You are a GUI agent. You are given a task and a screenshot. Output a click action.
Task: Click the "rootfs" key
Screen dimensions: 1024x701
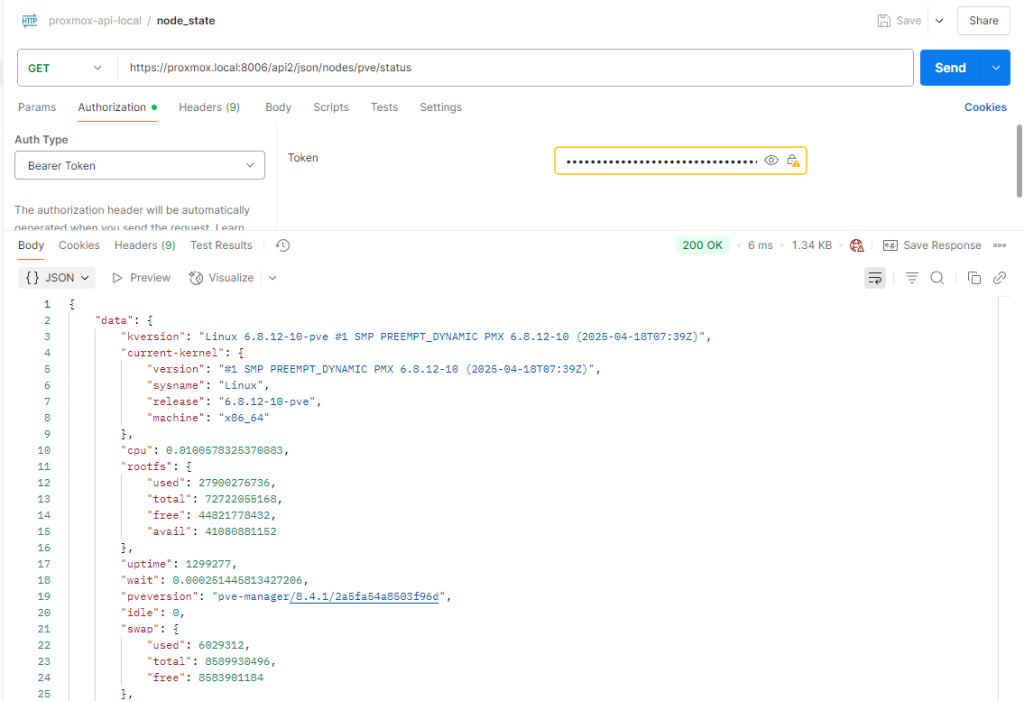[146, 466]
